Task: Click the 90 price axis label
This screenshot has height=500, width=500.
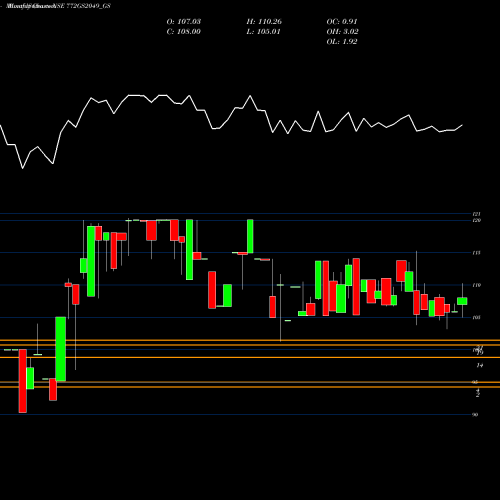Action: coord(475,414)
